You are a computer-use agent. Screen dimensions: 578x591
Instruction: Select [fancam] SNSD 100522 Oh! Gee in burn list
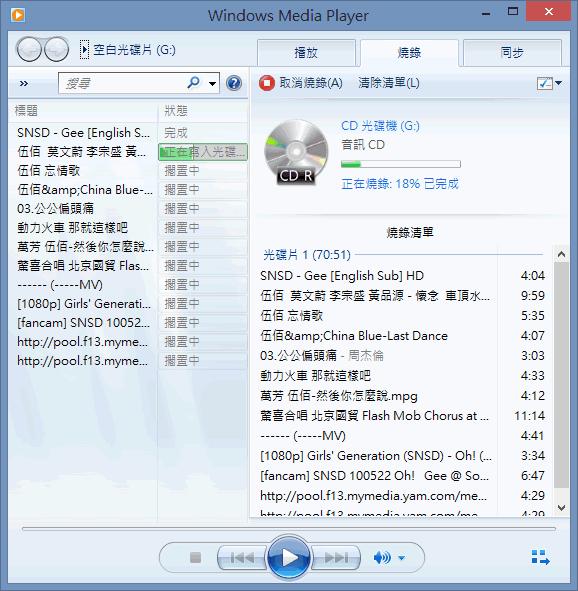374,476
